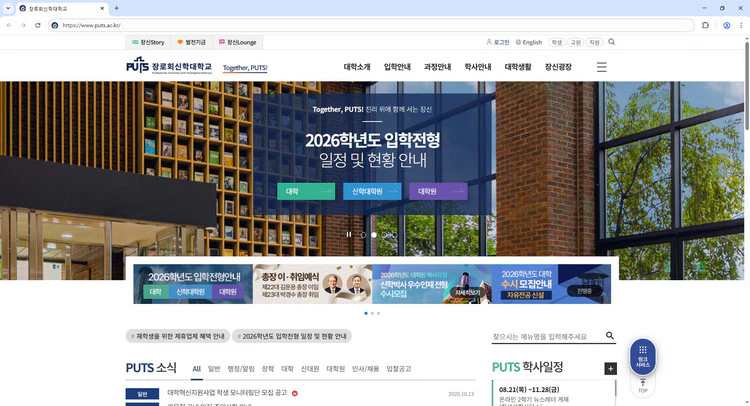
Task: Open the browser profile icon
Action: click(727, 25)
